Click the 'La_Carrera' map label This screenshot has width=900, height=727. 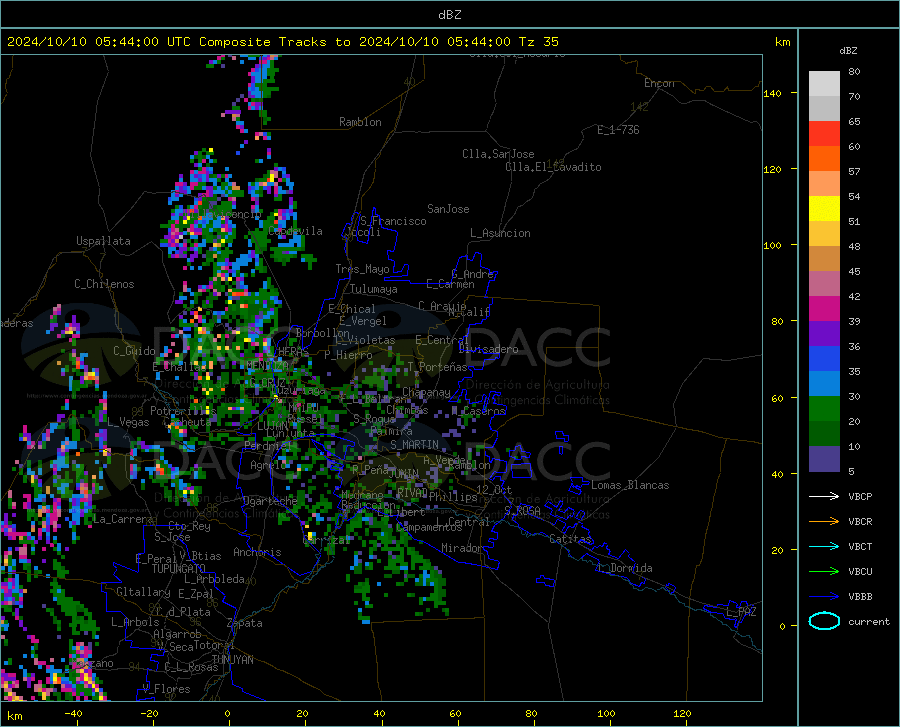123,519
